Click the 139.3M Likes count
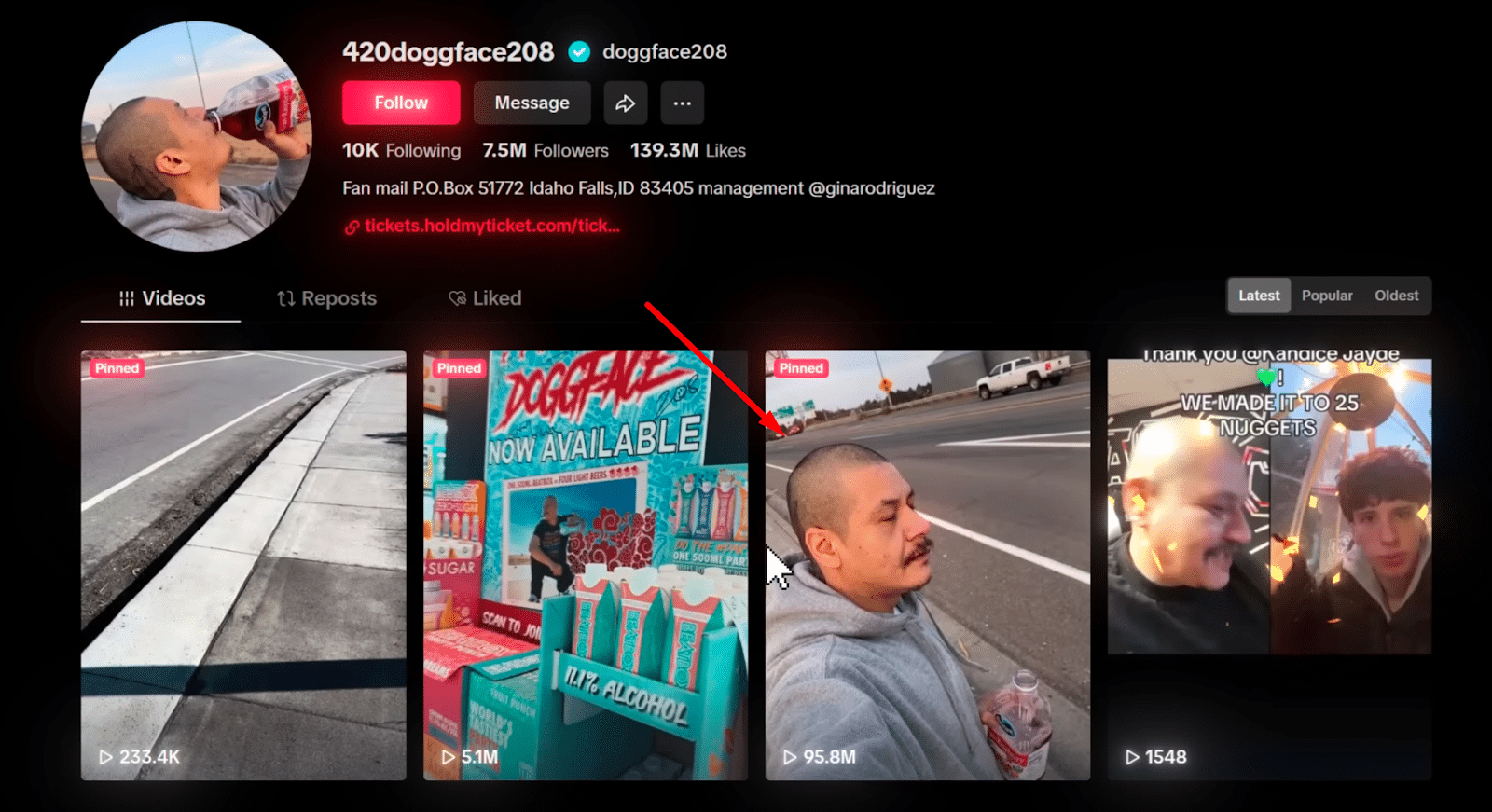Viewport: 1492px width, 812px height. (x=688, y=150)
